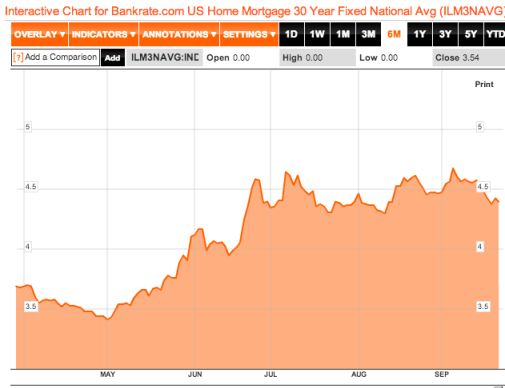
Task: Click the chart low point at MAY gridline
Action: coord(107,319)
